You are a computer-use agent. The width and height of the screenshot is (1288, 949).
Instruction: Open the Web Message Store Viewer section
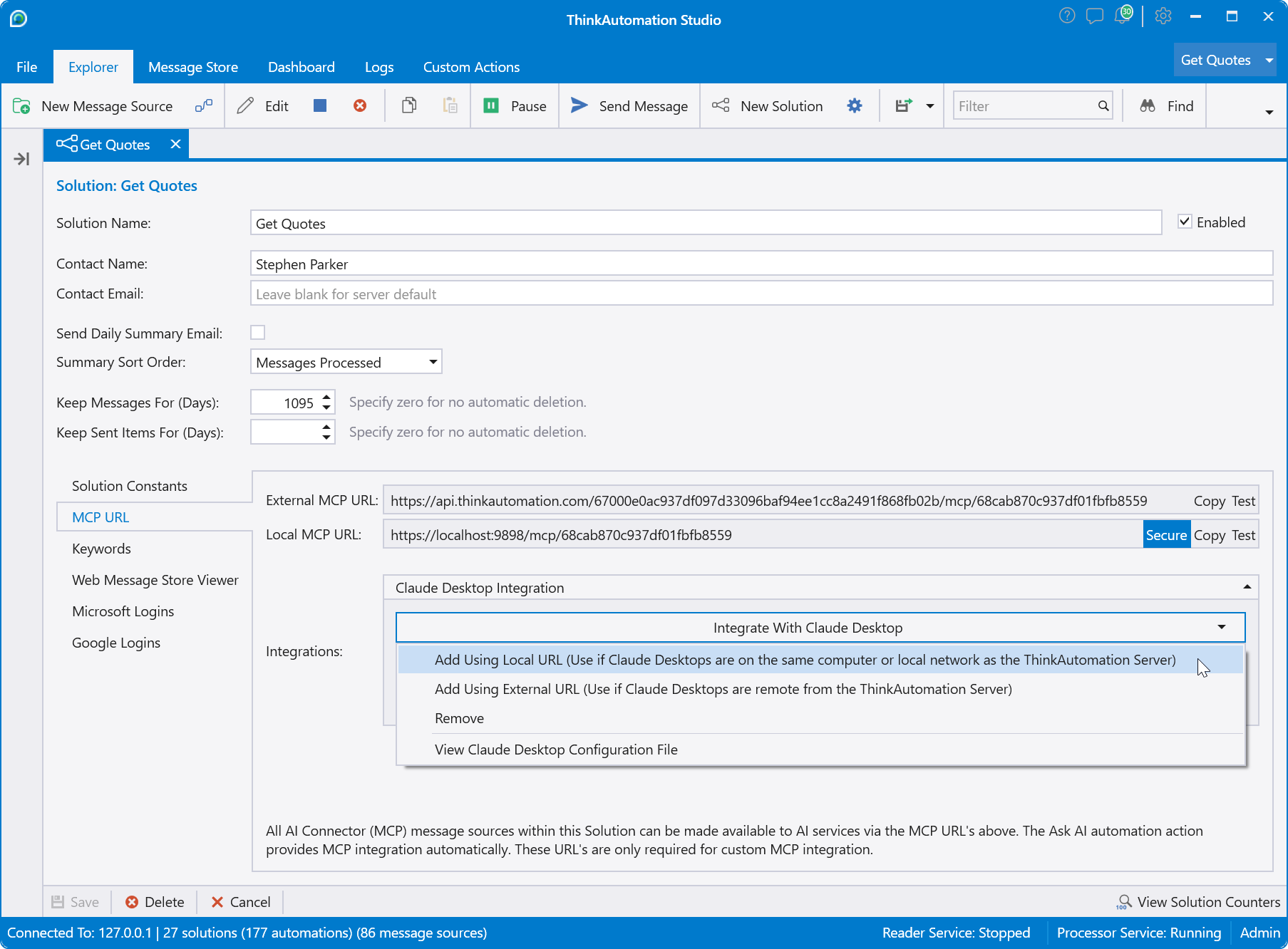155,580
